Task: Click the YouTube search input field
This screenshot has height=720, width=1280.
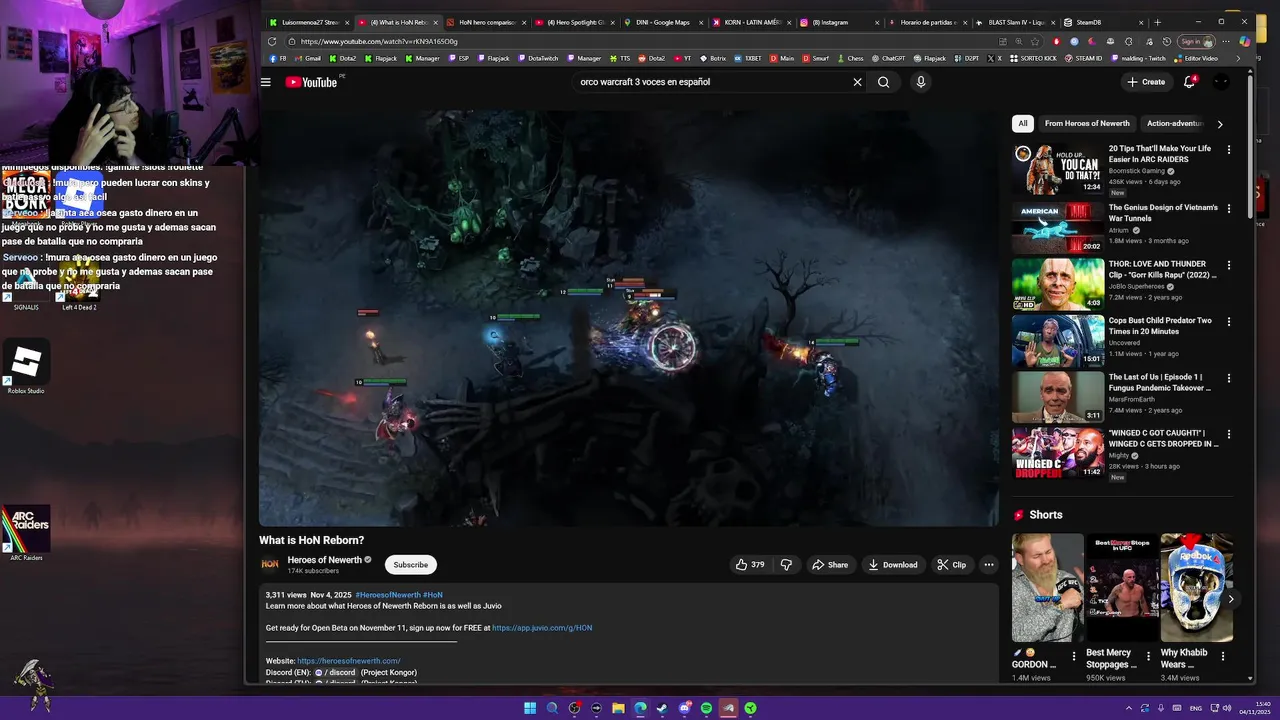Action: pos(710,82)
